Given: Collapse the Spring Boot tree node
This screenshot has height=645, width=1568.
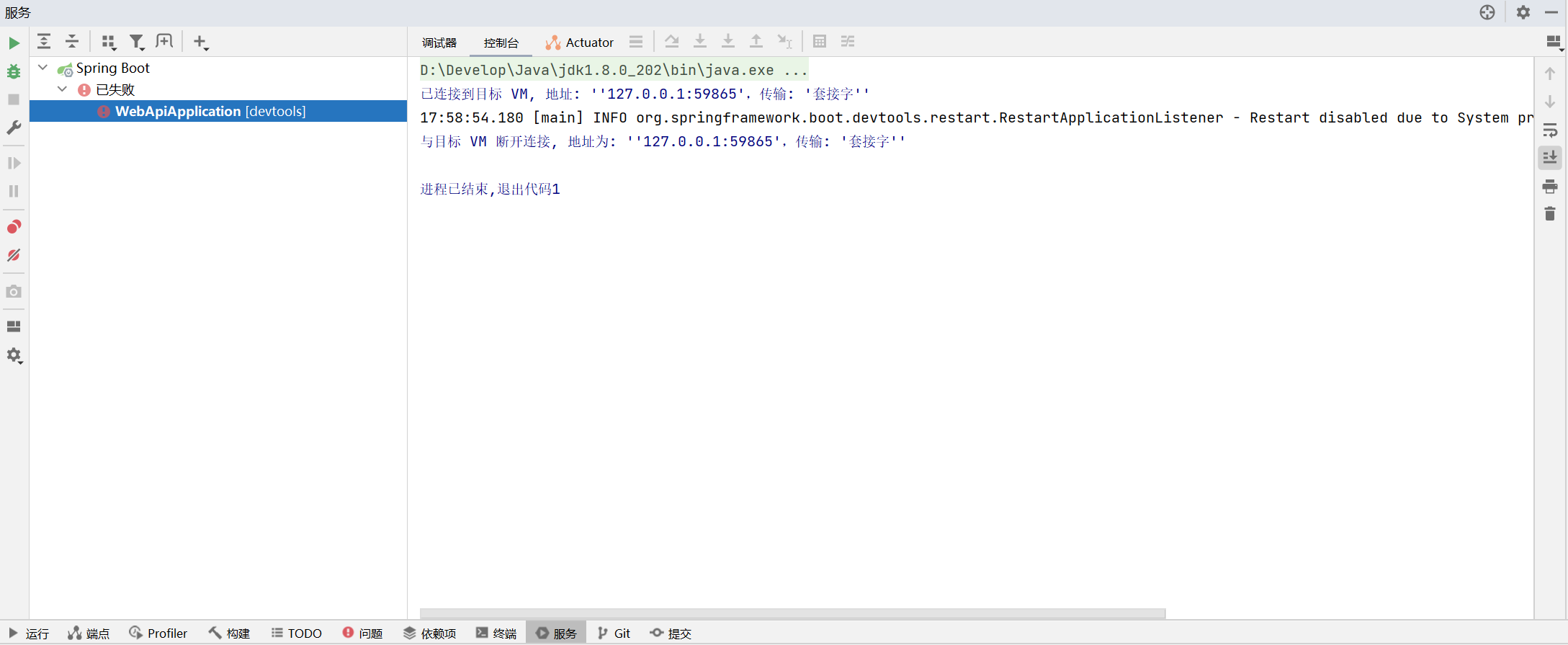Looking at the screenshot, I should [x=43, y=68].
